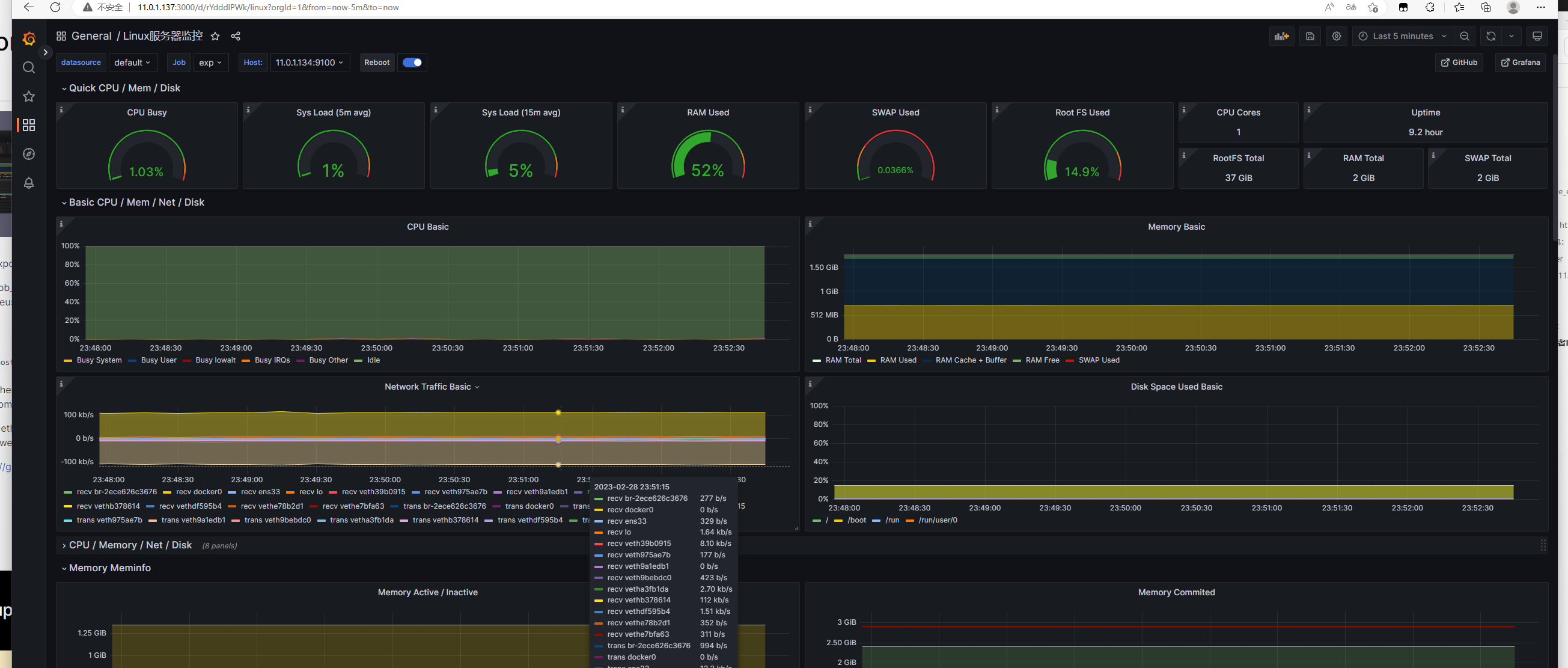Click SWAP Used panel info icon

tap(810, 109)
